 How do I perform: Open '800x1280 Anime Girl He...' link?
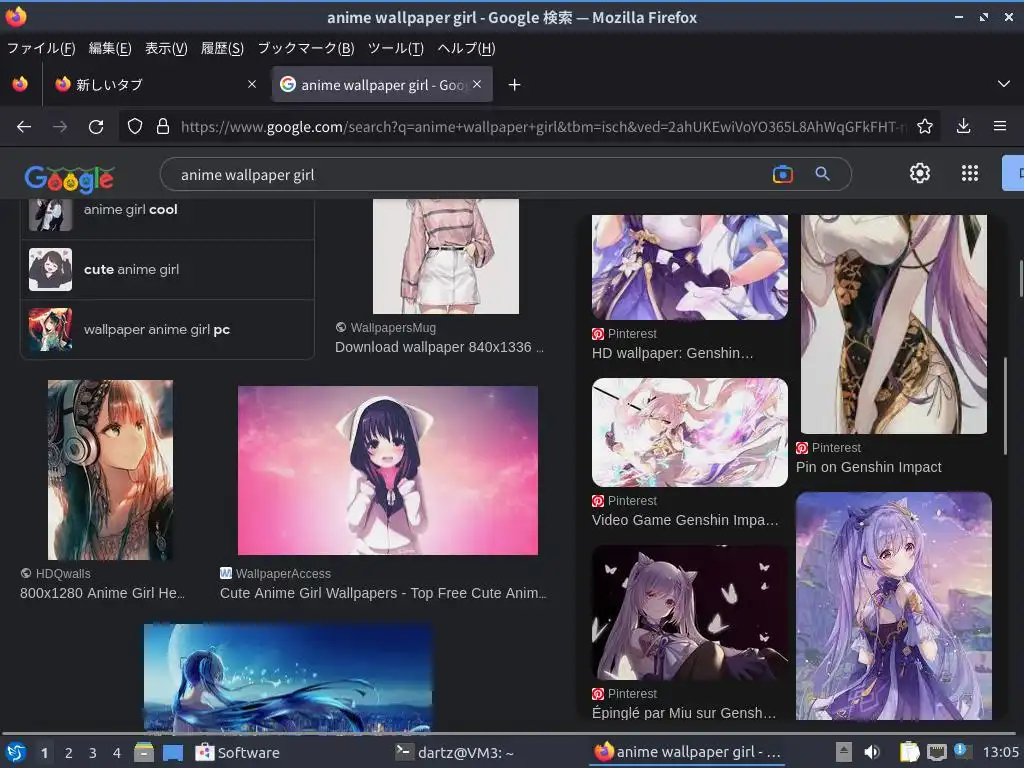coord(103,593)
